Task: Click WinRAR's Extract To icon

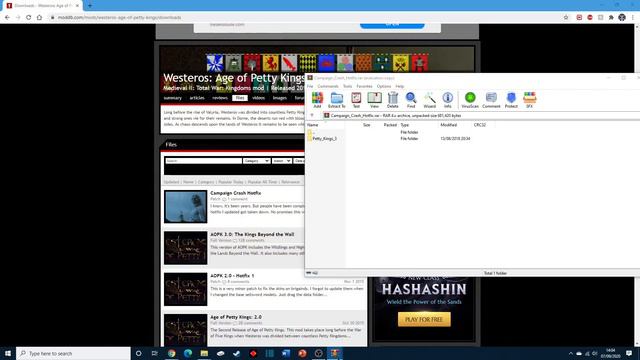Action: [337, 100]
